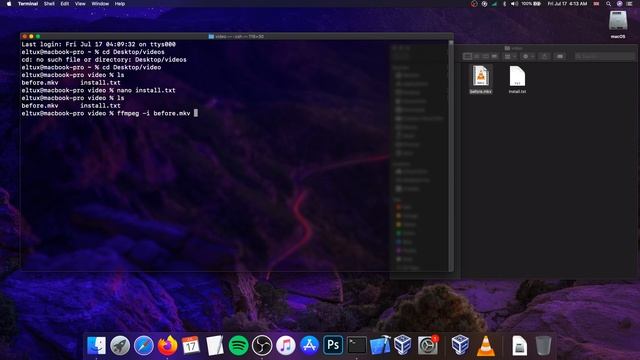Open App Store from the Dock

coord(309,345)
